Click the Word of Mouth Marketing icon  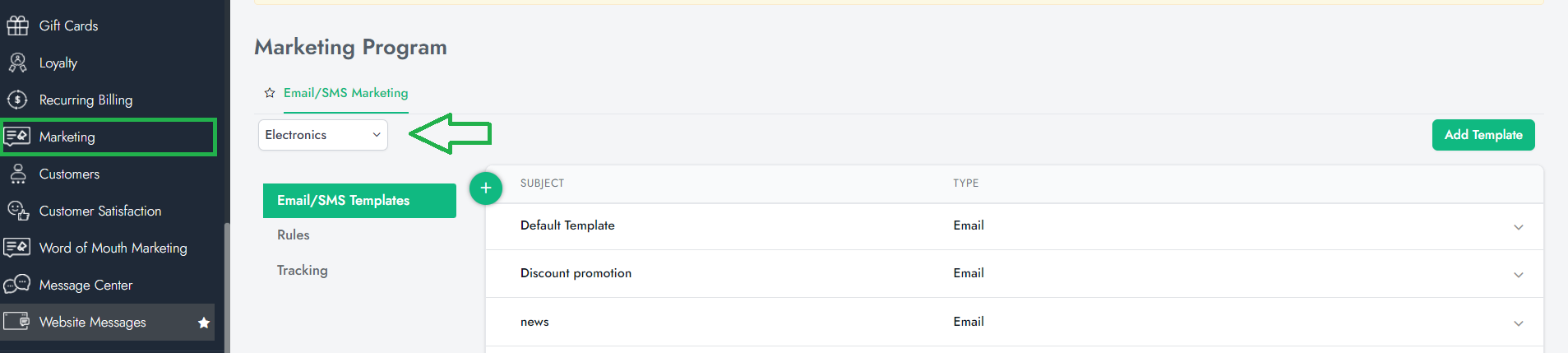17,248
